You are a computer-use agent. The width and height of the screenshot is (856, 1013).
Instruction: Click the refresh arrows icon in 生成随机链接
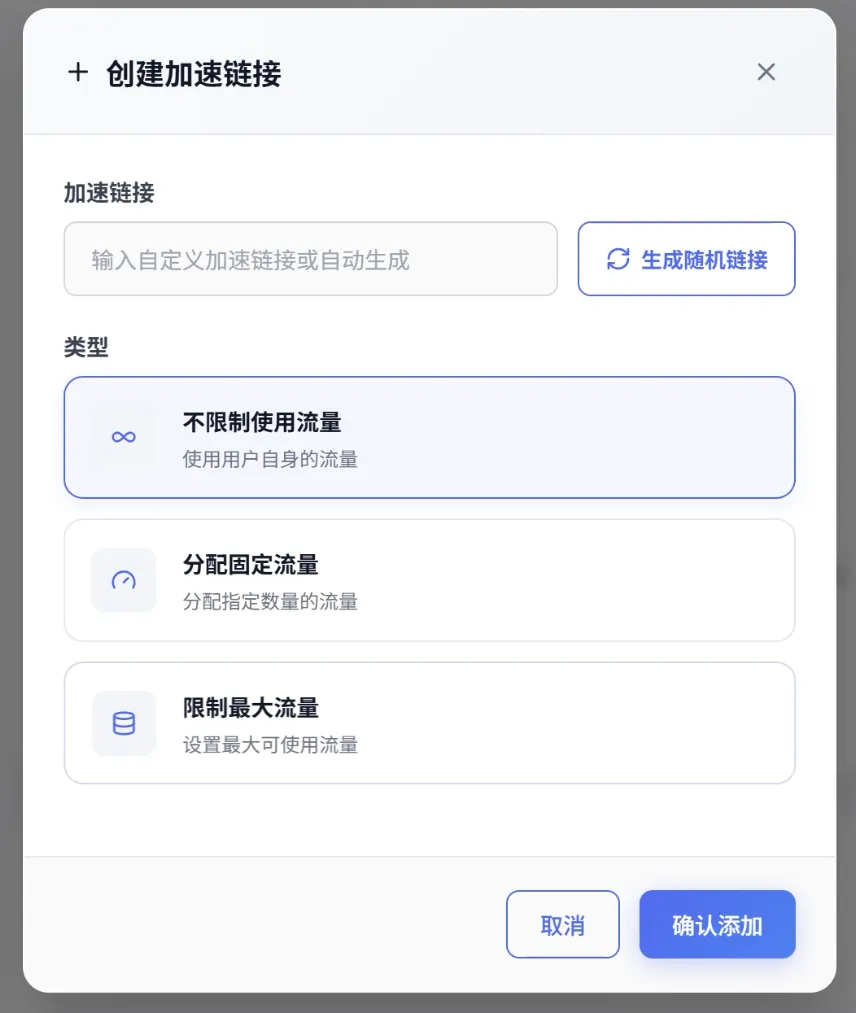pos(618,259)
